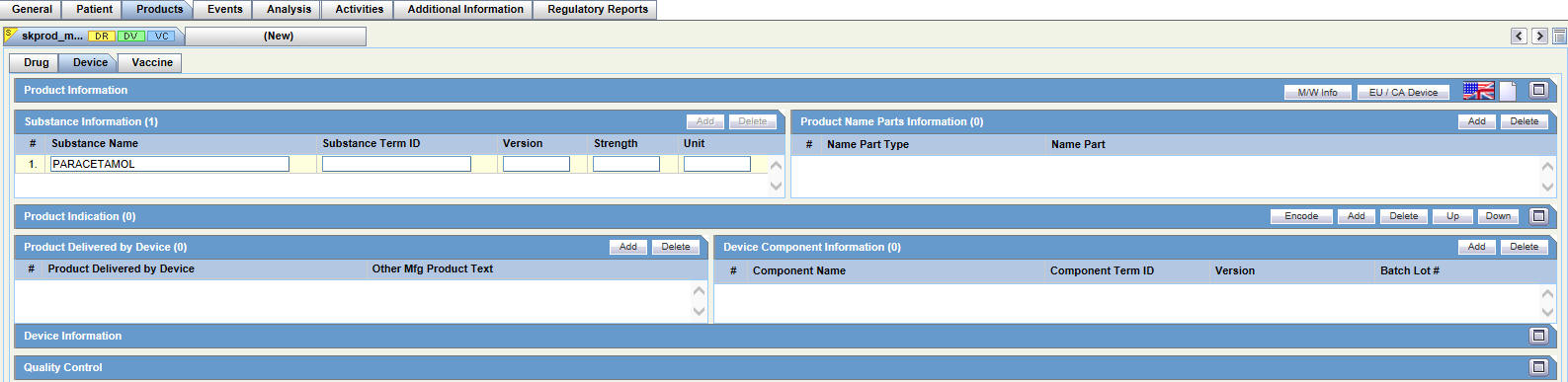Image resolution: width=1568 pixels, height=382 pixels.
Task: Click the Substance Term ID field
Action: pyautogui.click(x=396, y=164)
